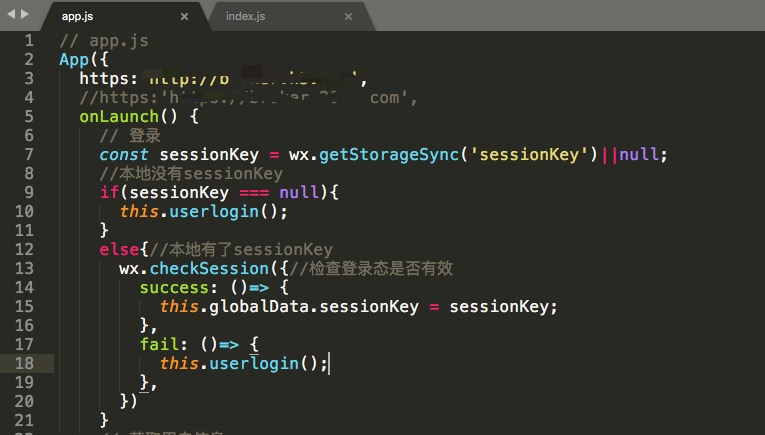Screen dimensions: 765x435
Task: Click comment '//本地没有sessionKey'
Action: tap(191, 174)
